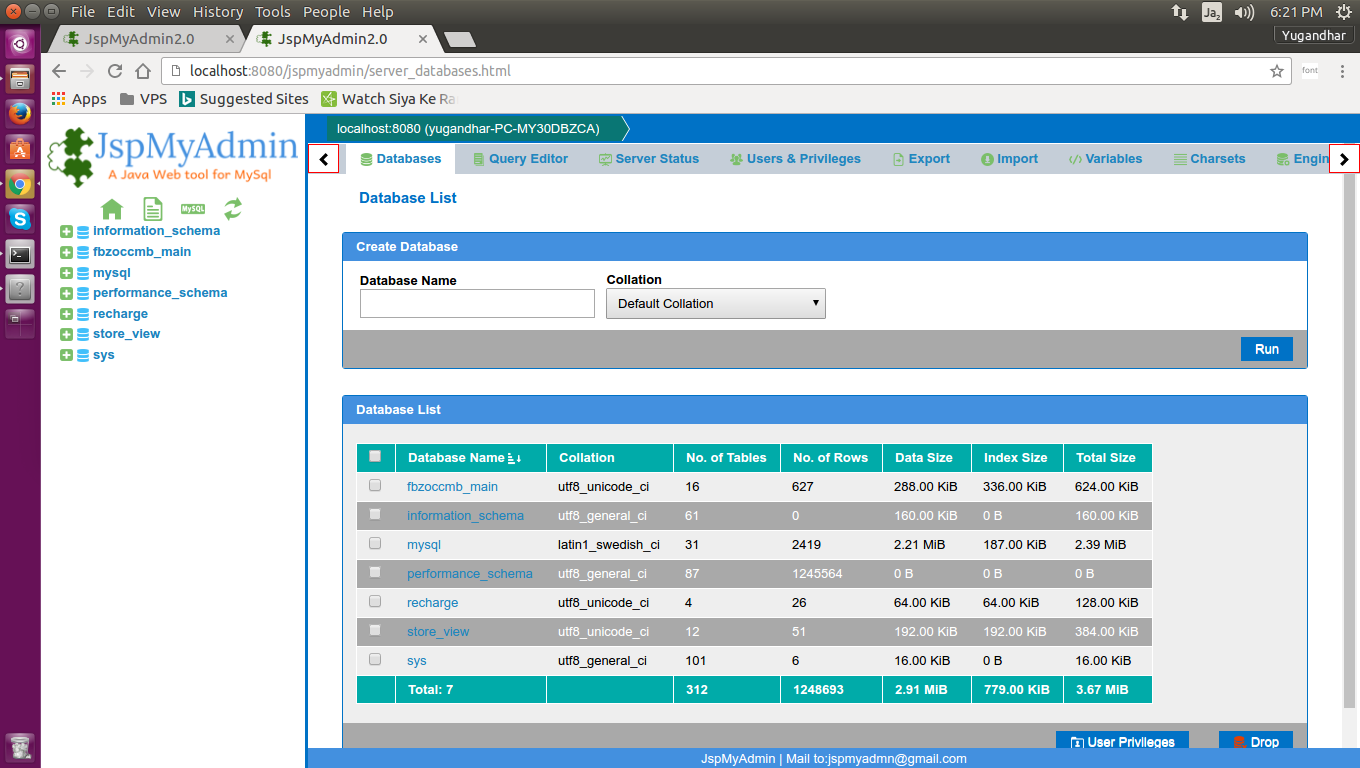This screenshot has height=768, width=1360.
Task: Click the Run button to create database
Action: (1266, 349)
